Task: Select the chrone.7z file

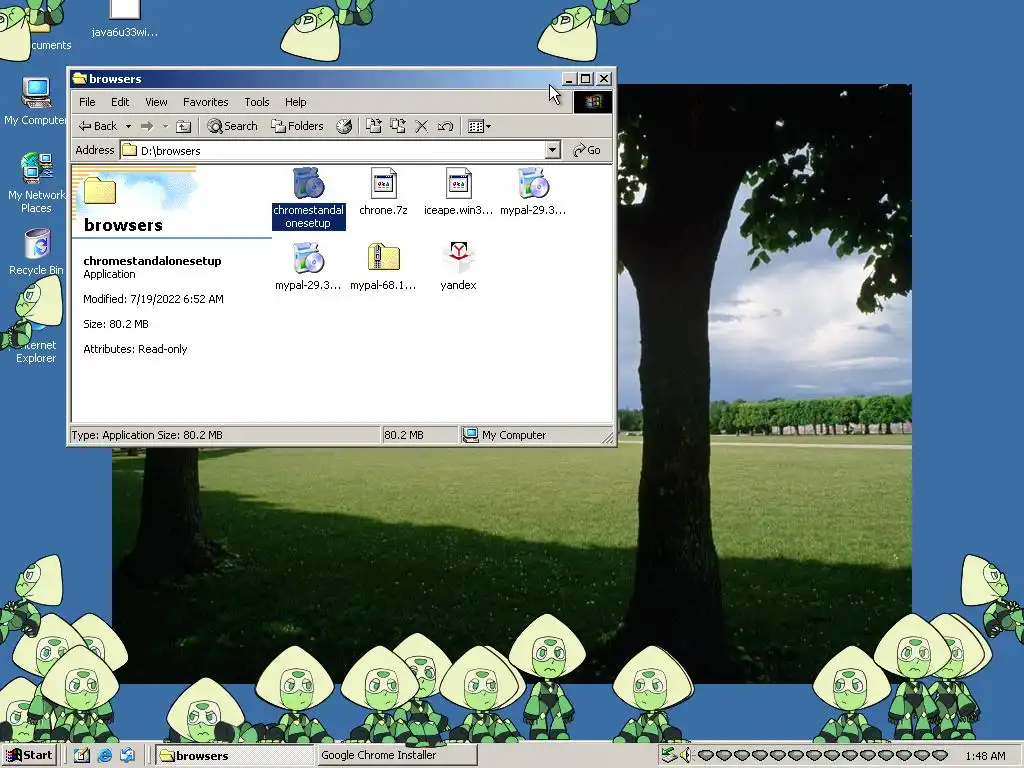Action: coord(383,192)
